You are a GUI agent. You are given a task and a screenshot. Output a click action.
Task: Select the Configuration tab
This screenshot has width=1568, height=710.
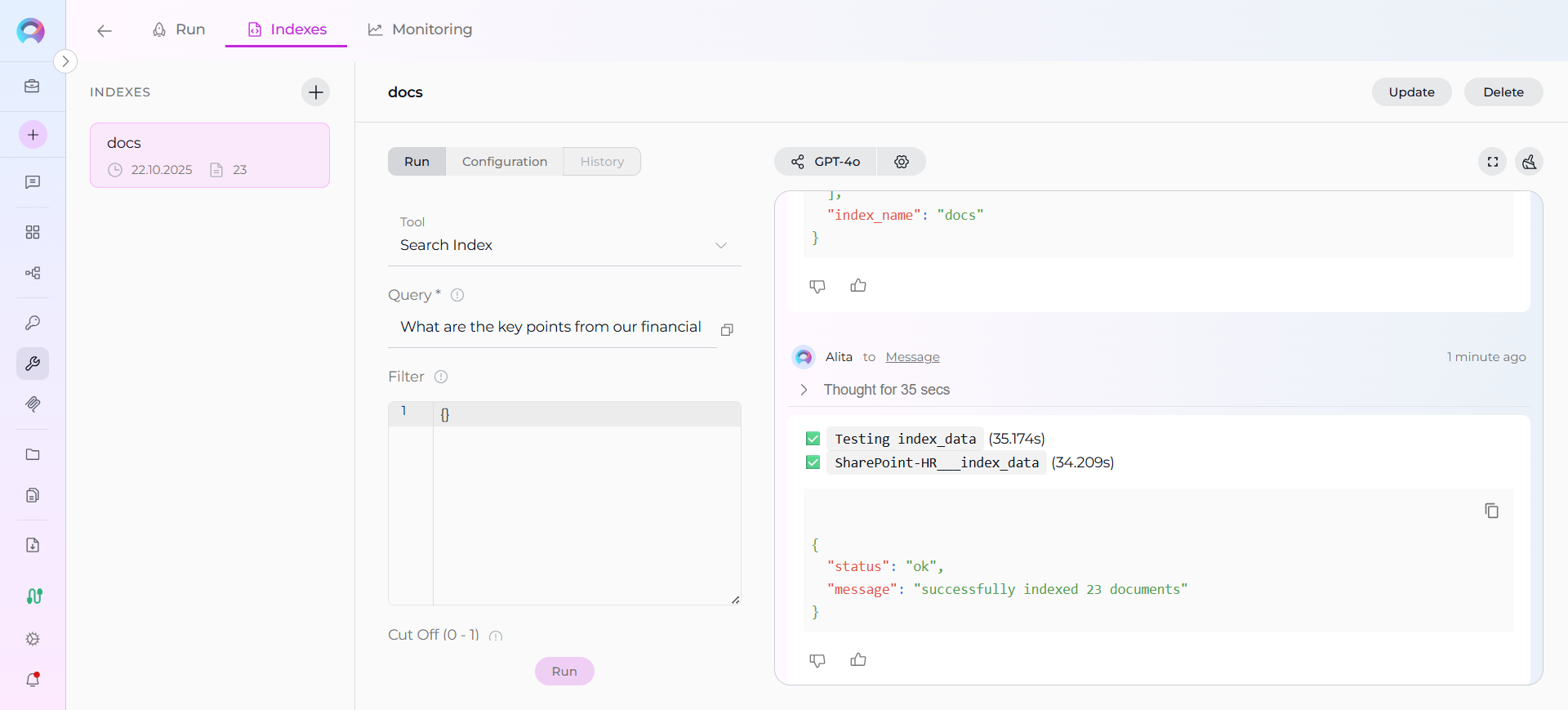[504, 162]
